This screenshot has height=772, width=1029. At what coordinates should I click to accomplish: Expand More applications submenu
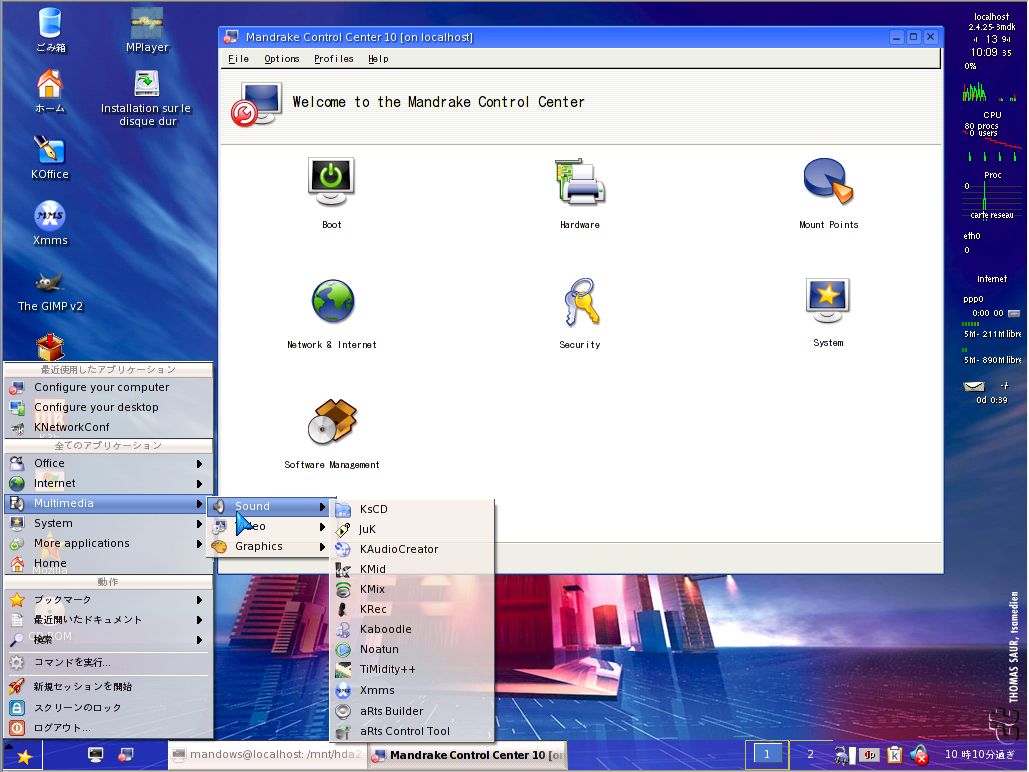coord(108,544)
